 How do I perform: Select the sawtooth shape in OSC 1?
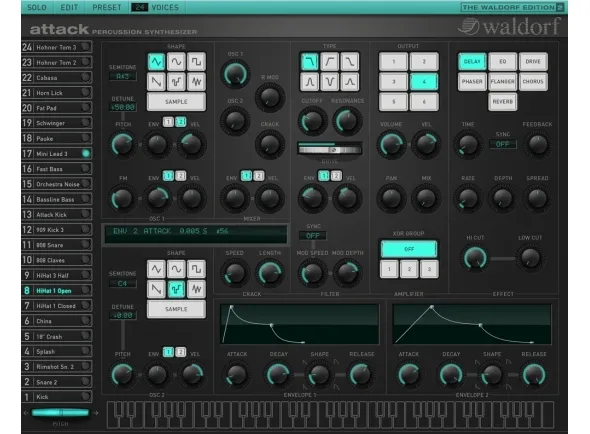[x=156, y=81]
